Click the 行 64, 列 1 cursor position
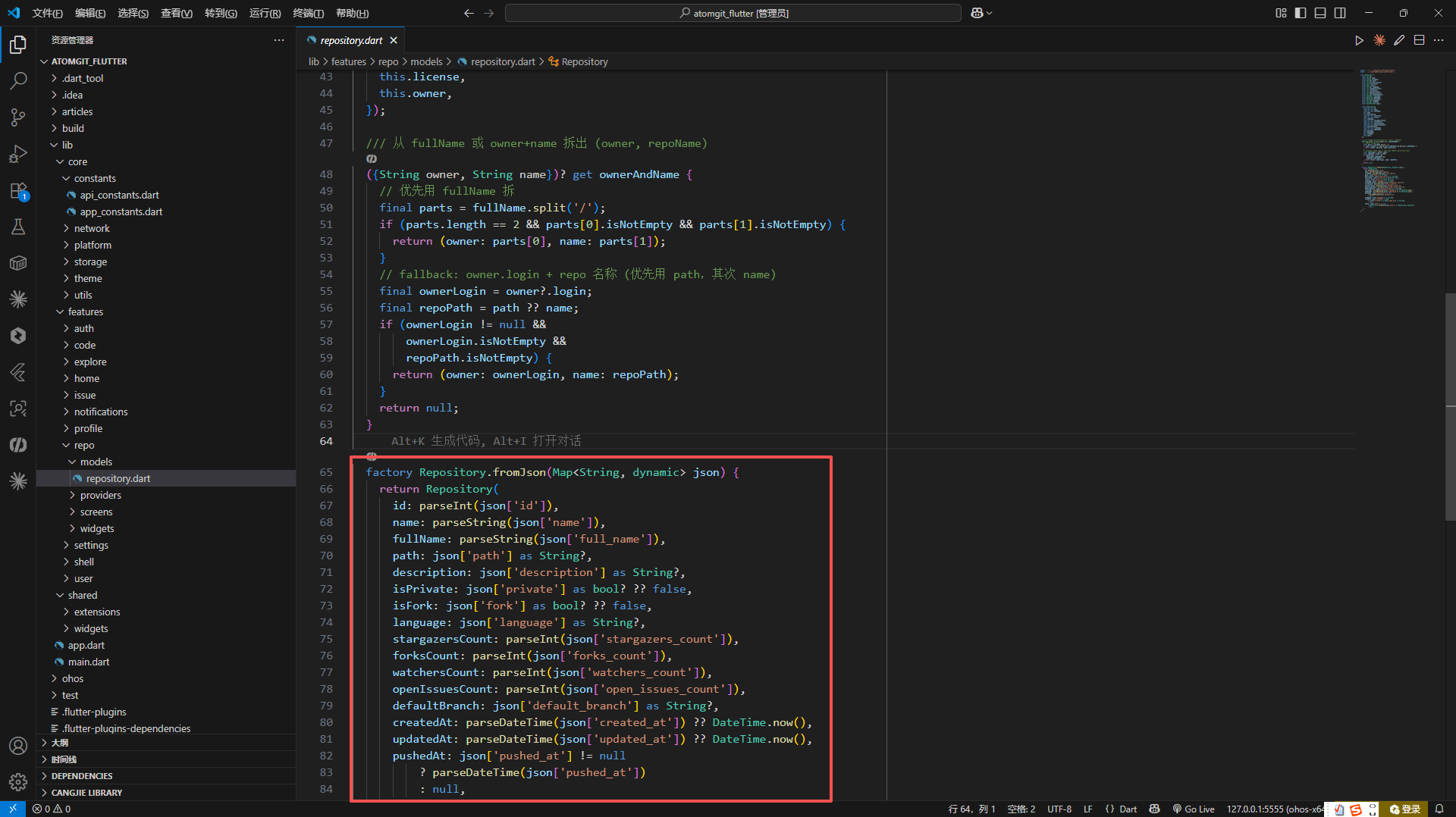Screen dimensions: 1456x817 [x=971, y=809]
